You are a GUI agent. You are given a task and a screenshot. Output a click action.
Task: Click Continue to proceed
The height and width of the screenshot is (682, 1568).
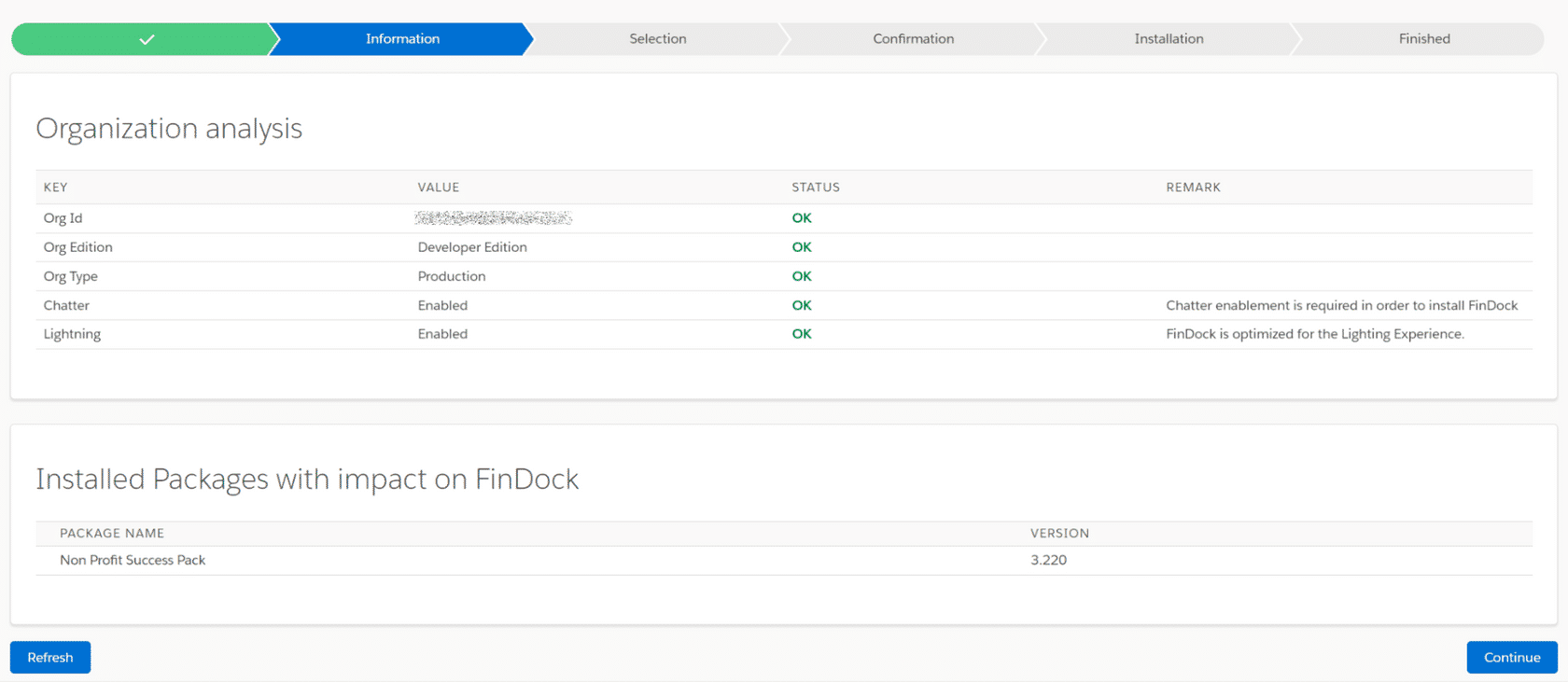[1511, 657]
